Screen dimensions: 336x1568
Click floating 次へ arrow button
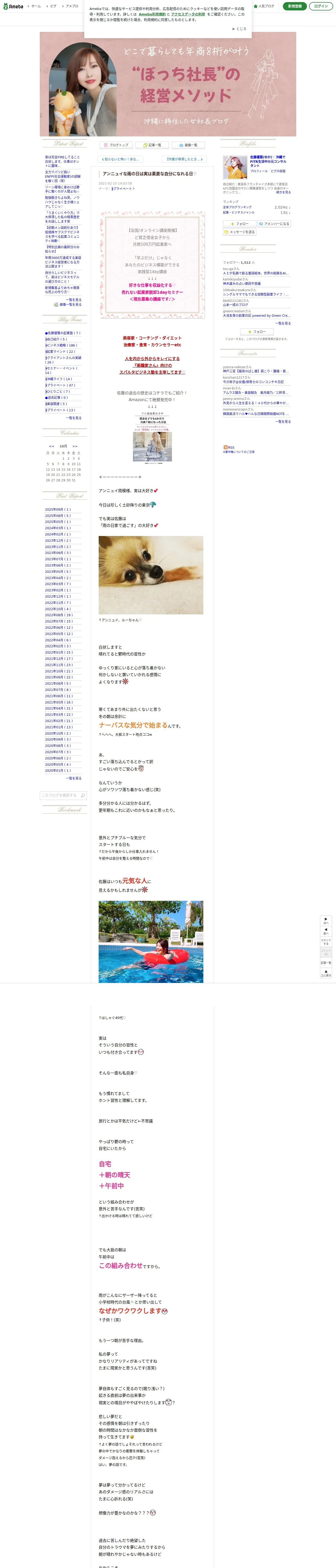tap(326, 921)
